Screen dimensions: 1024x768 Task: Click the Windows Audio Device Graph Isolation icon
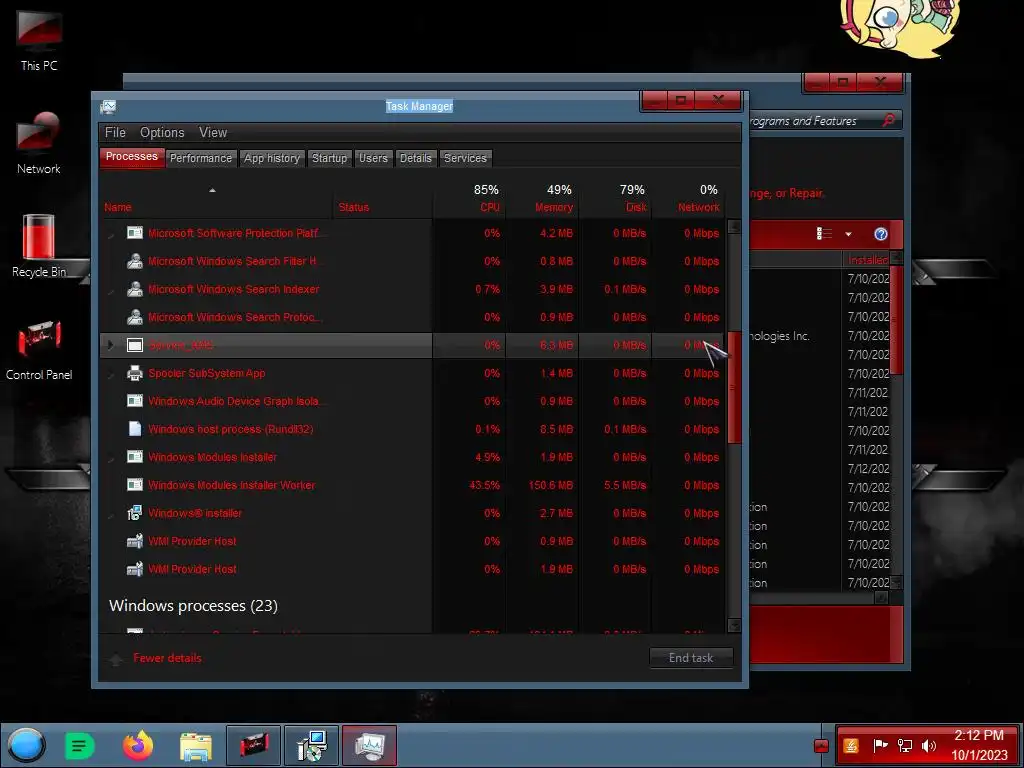[135, 401]
